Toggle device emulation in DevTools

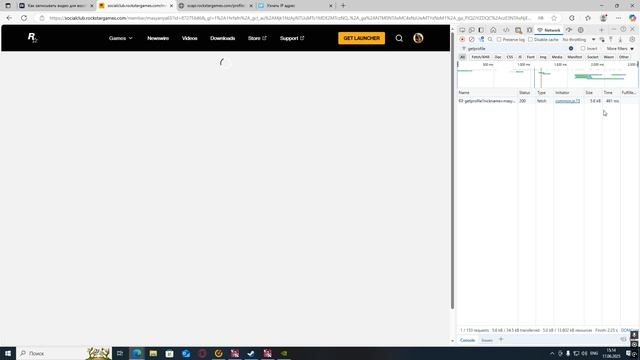pos(471,30)
